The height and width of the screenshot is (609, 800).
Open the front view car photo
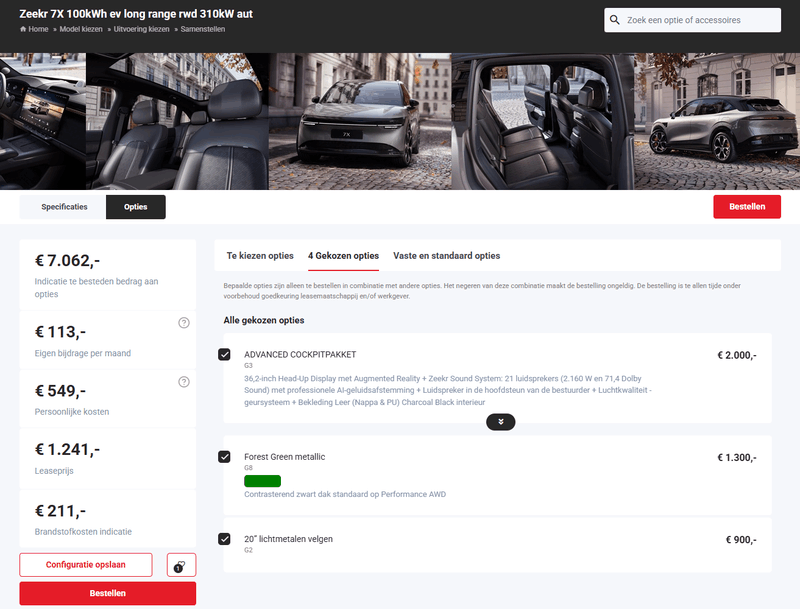coord(360,121)
